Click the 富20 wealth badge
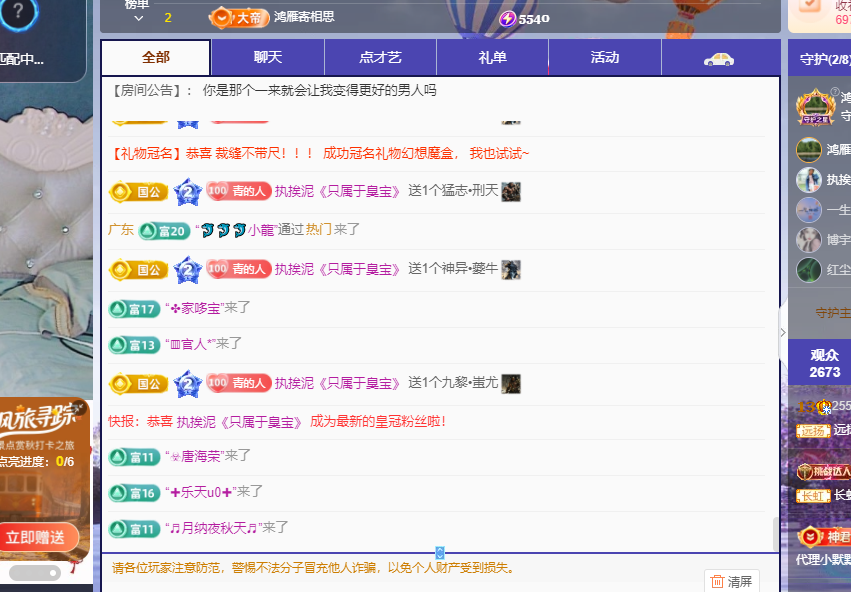 click(x=164, y=231)
